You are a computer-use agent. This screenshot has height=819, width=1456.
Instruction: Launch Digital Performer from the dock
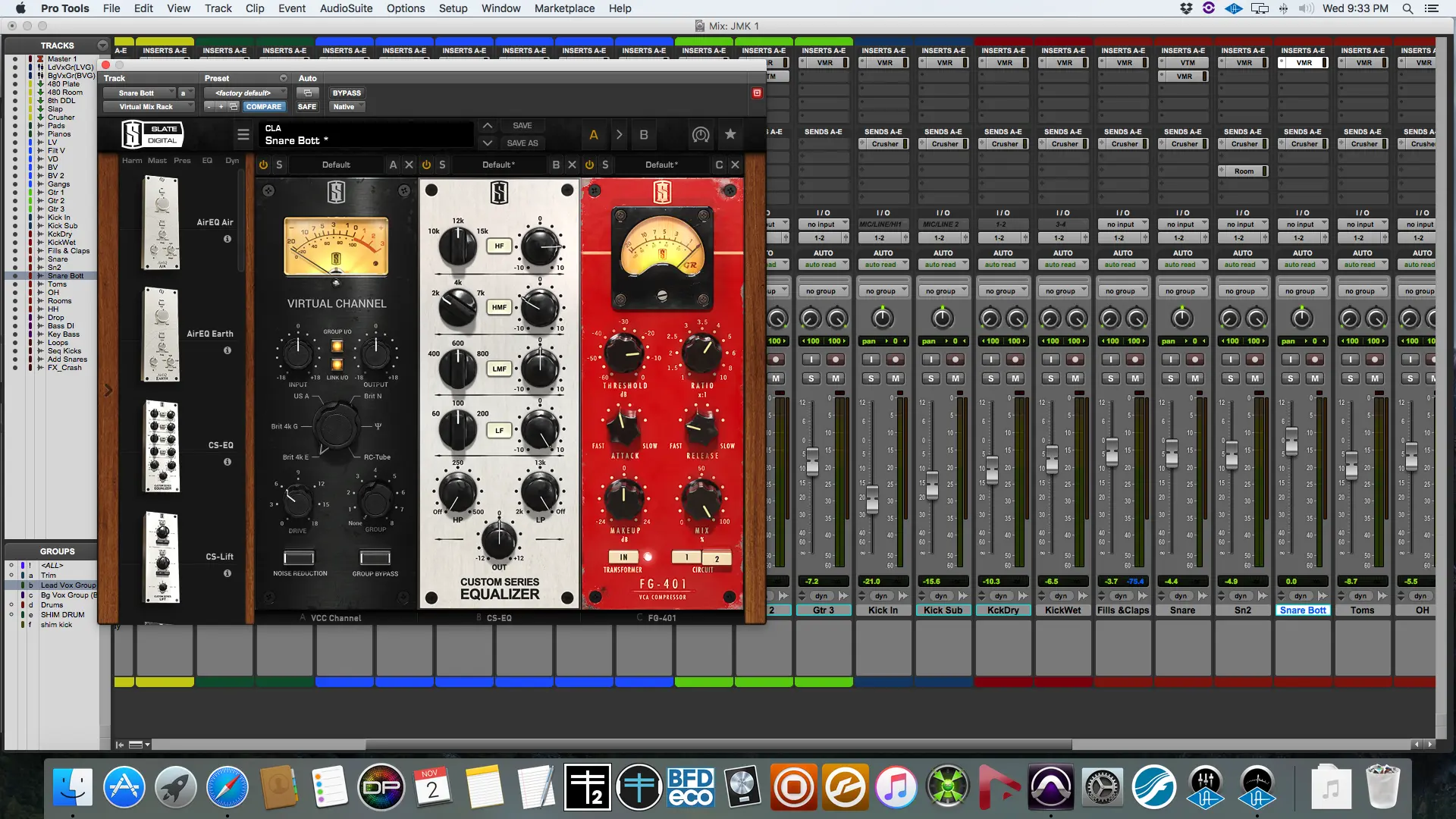click(x=381, y=787)
